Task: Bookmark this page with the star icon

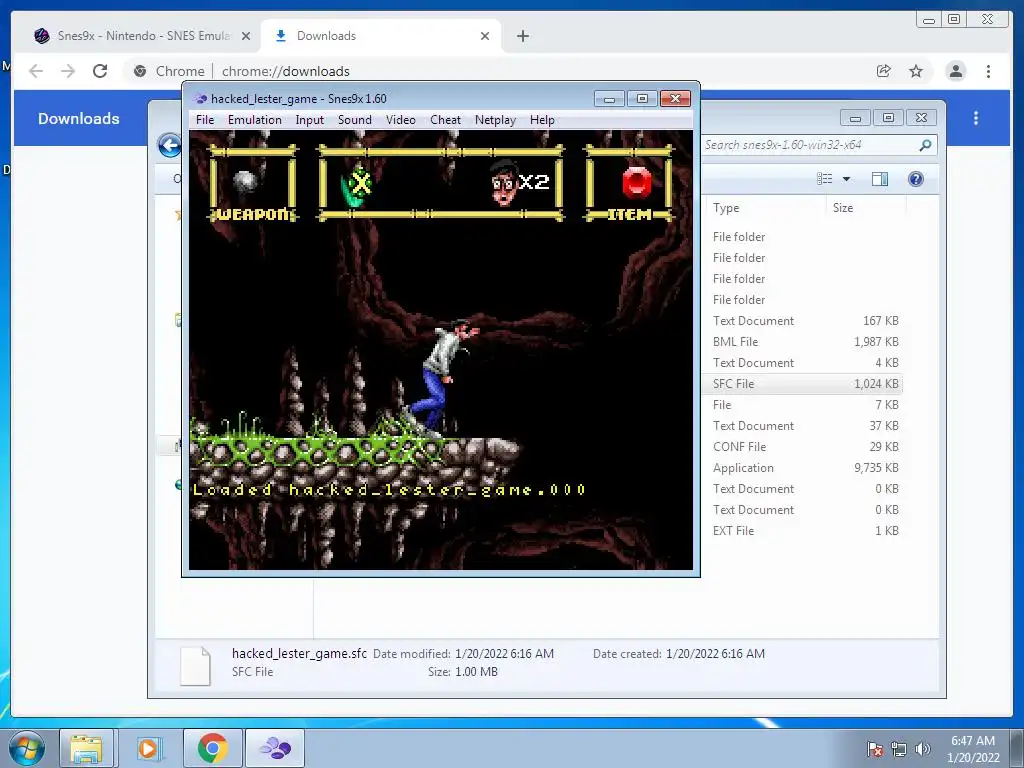Action: 916,71
